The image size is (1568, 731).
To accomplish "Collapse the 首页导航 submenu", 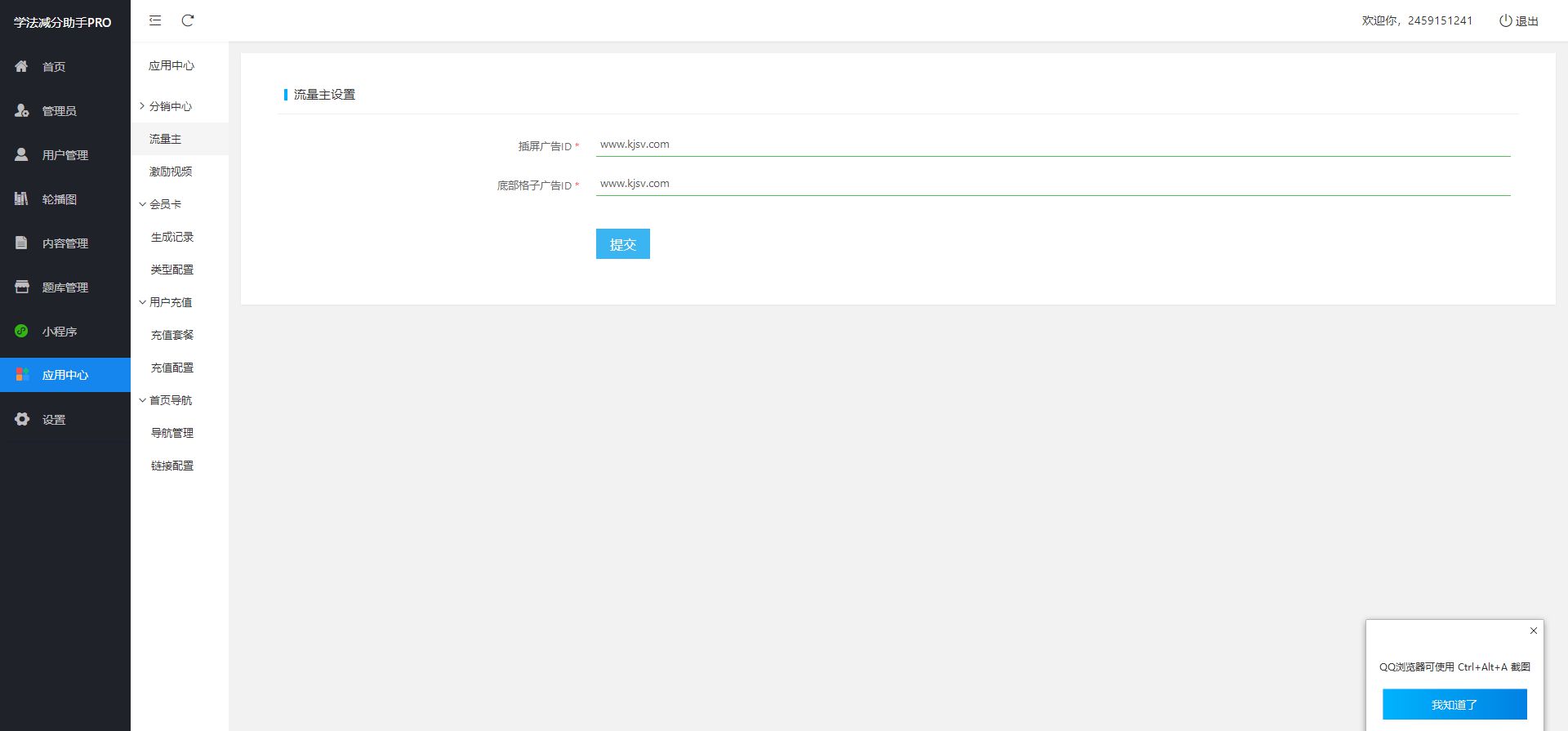I will pos(170,400).
